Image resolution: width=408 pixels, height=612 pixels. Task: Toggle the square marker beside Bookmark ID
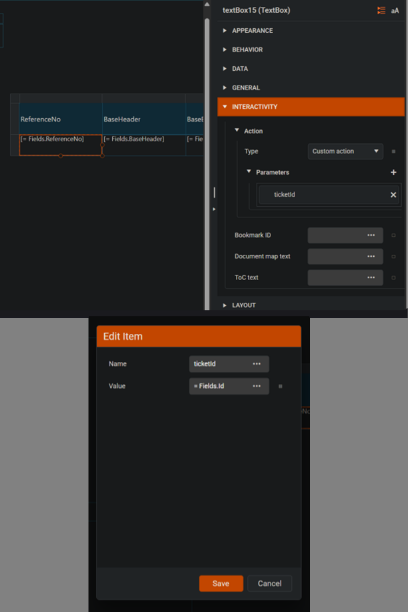tap(393, 235)
